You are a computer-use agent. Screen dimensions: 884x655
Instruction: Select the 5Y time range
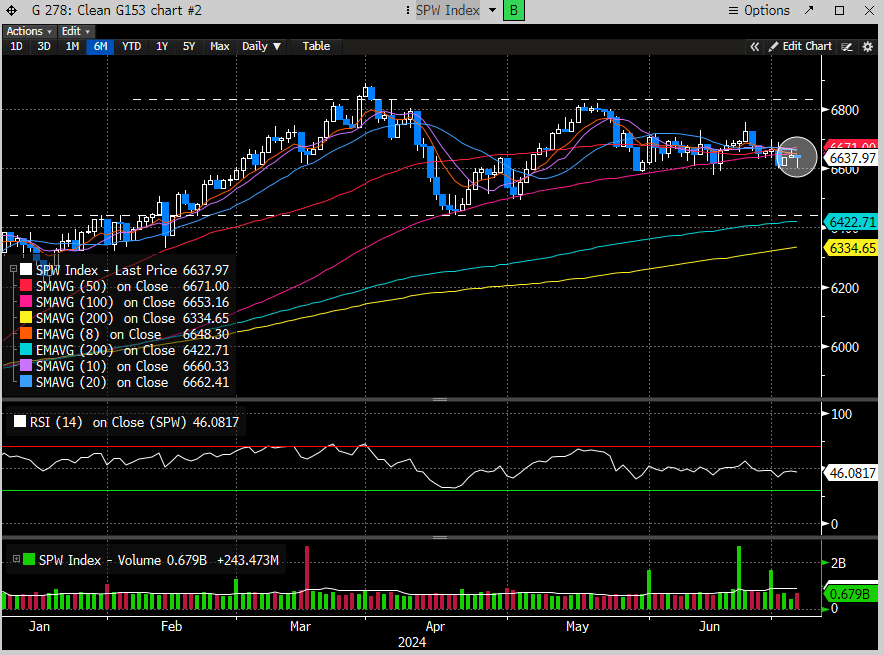click(189, 46)
